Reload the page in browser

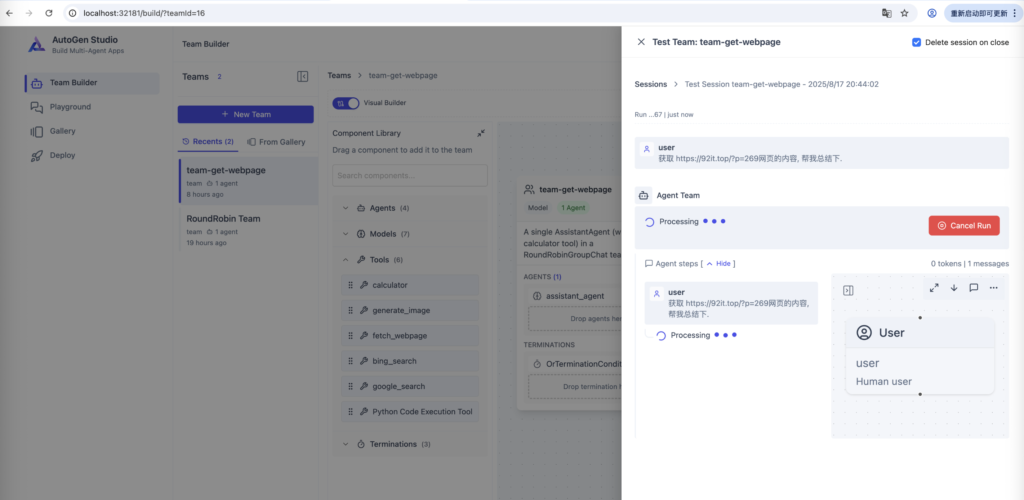click(49, 13)
